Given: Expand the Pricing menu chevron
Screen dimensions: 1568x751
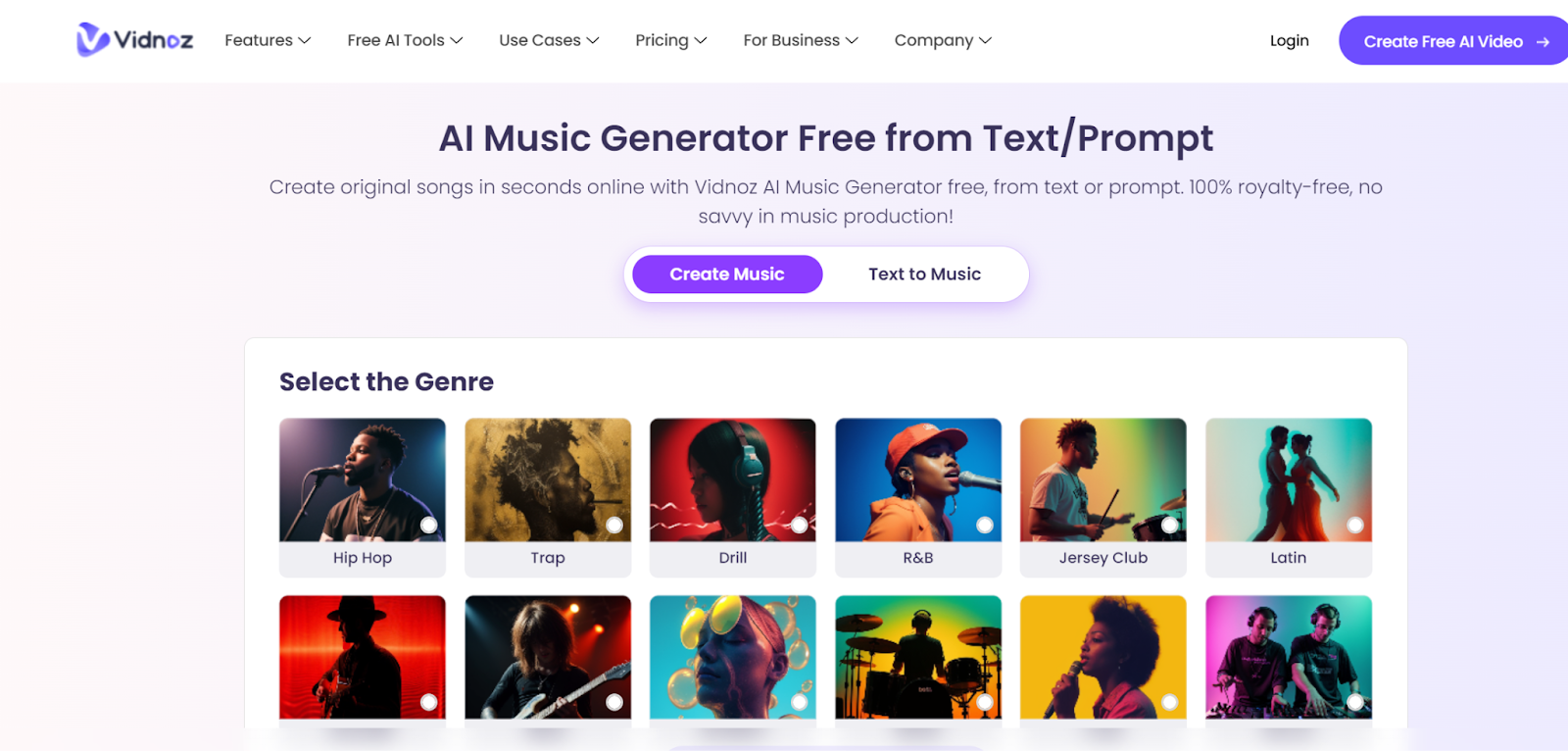Looking at the screenshot, I should click(701, 40).
